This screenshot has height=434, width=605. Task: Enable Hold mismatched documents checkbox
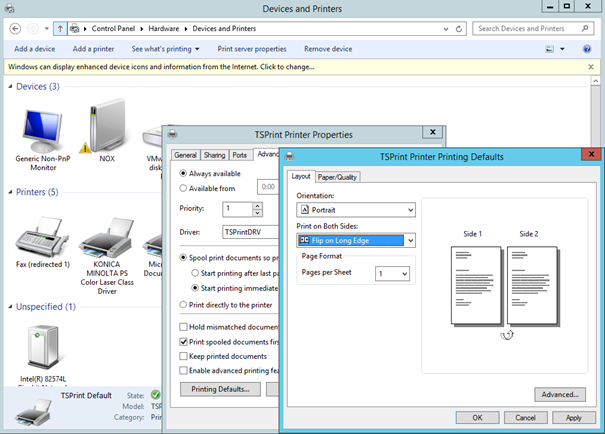pyautogui.click(x=183, y=327)
